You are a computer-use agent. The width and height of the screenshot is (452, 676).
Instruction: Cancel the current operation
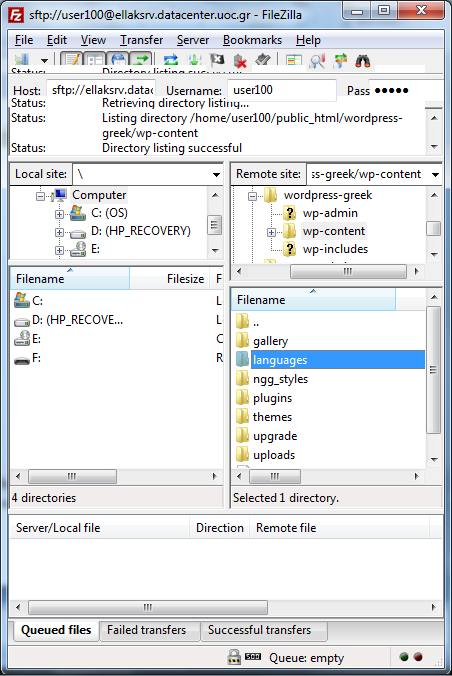coord(217,60)
